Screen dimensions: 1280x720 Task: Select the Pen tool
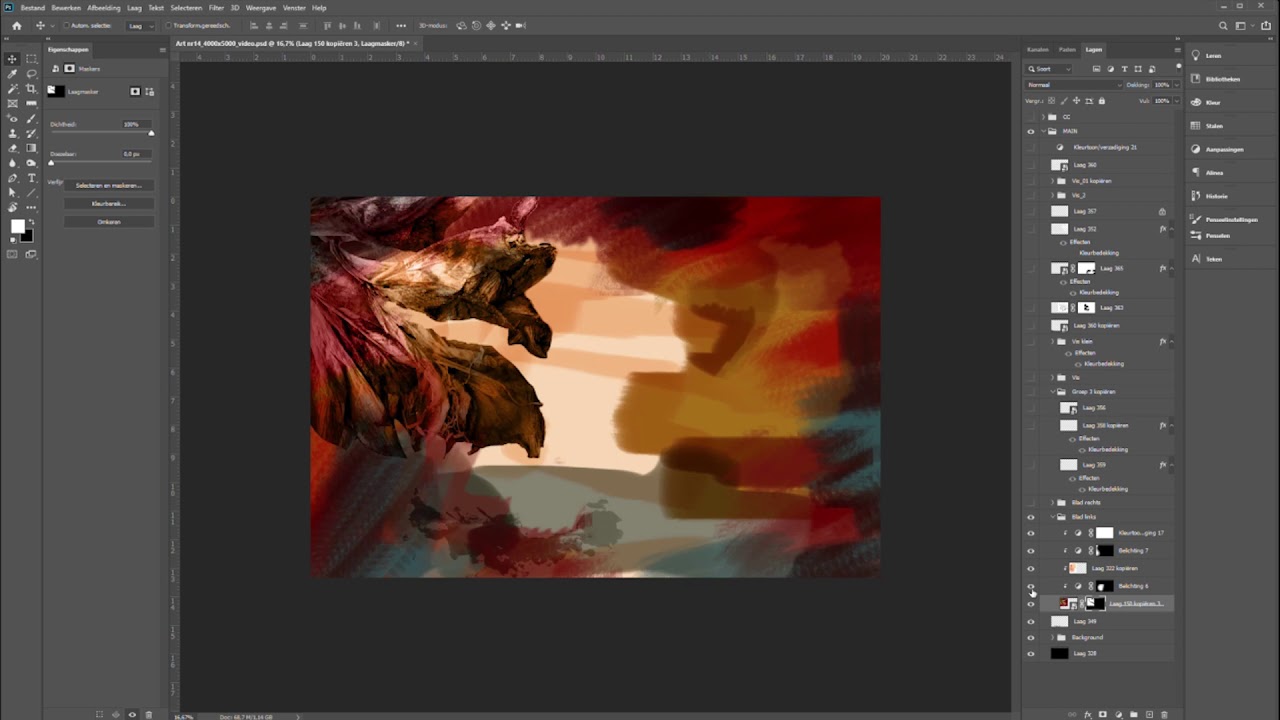point(12,178)
